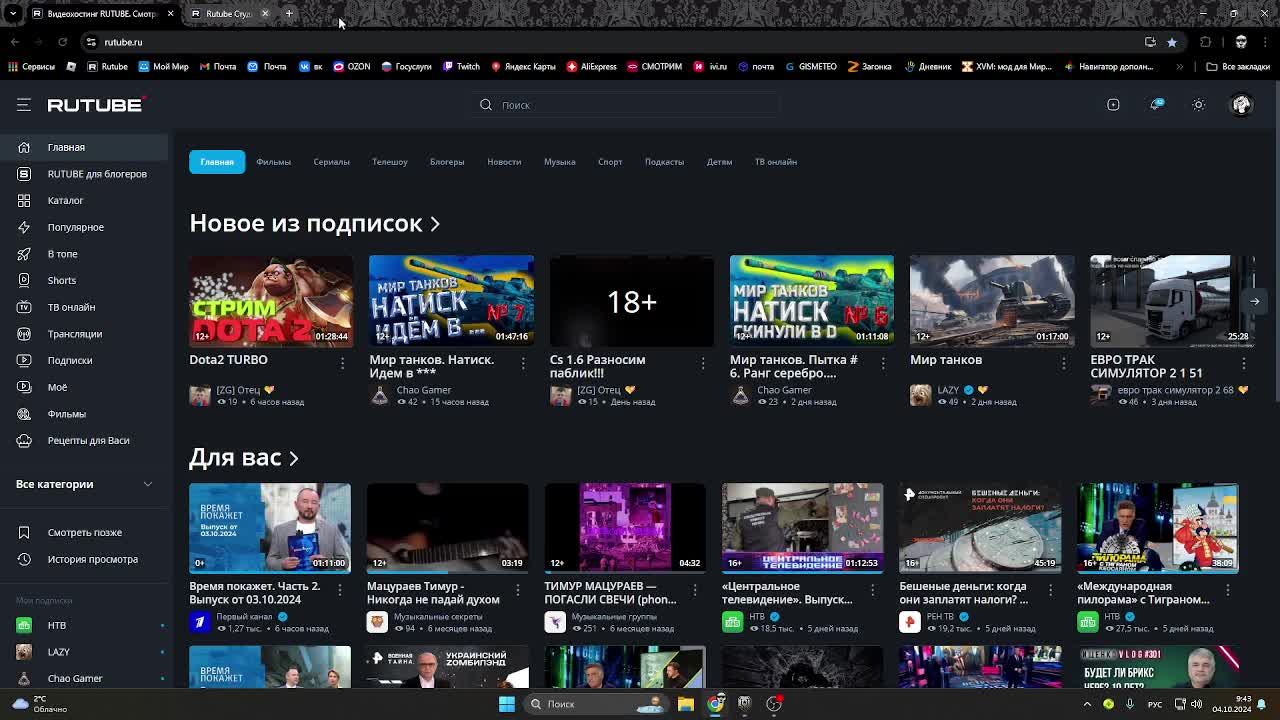
Task: Select the Фильмы category tab
Action: click(273, 162)
